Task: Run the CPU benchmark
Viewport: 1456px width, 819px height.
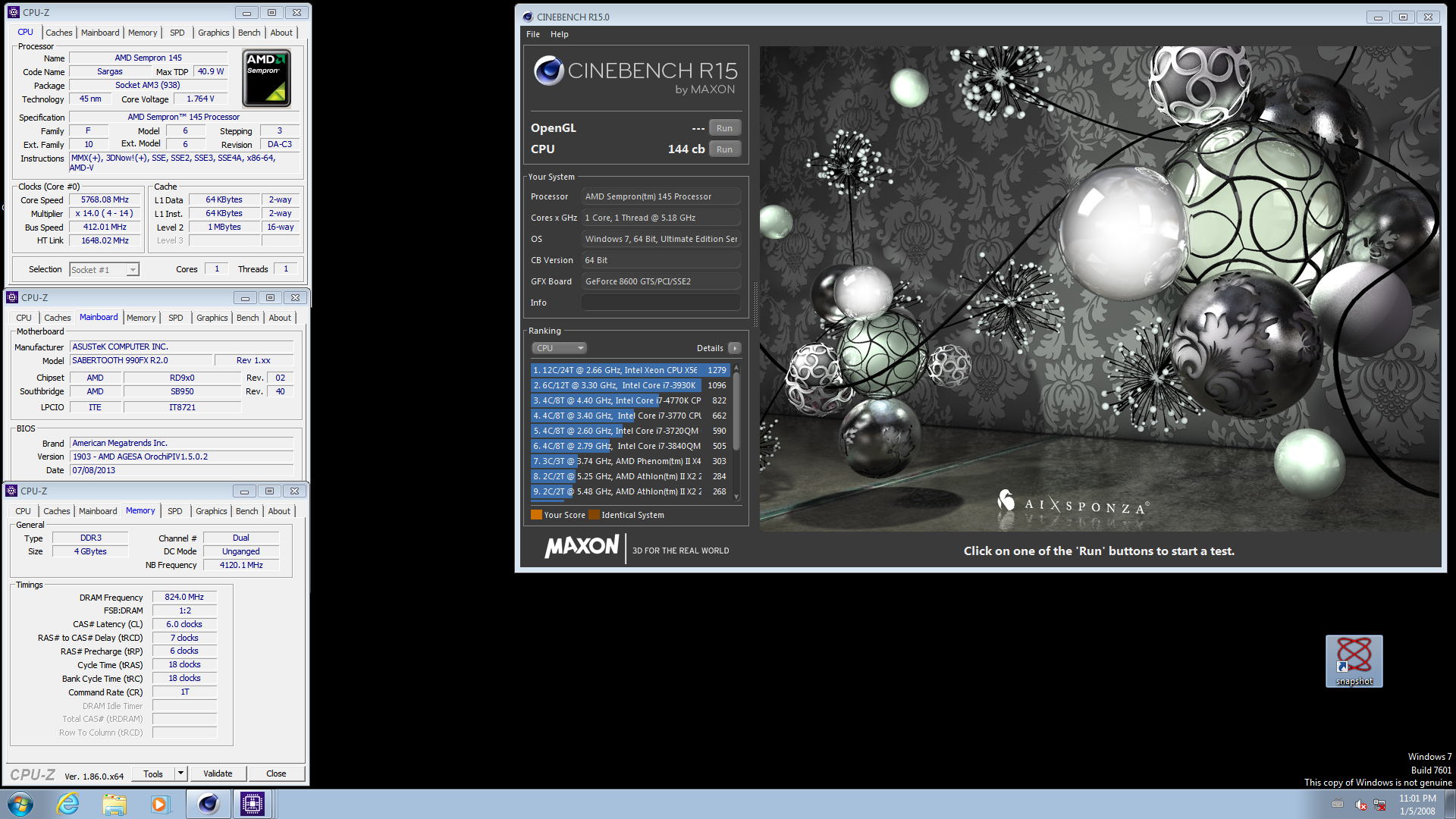Action: pyautogui.click(x=724, y=149)
